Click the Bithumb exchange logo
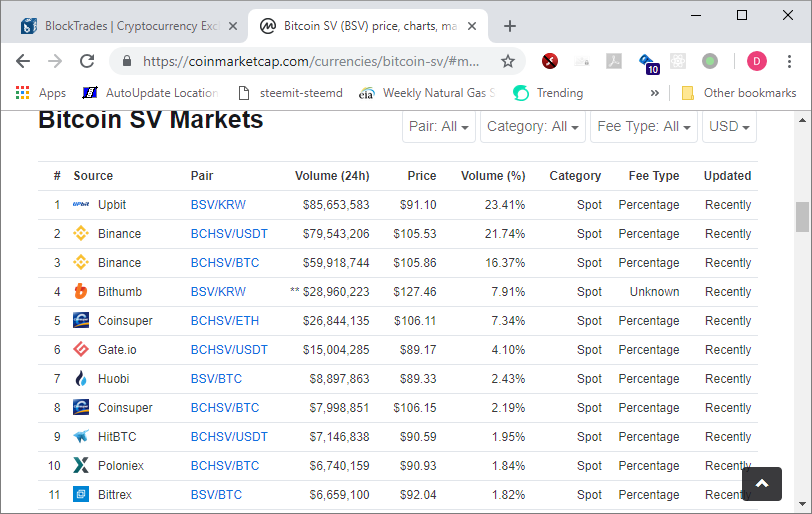Image resolution: width=812 pixels, height=514 pixels. (x=81, y=291)
